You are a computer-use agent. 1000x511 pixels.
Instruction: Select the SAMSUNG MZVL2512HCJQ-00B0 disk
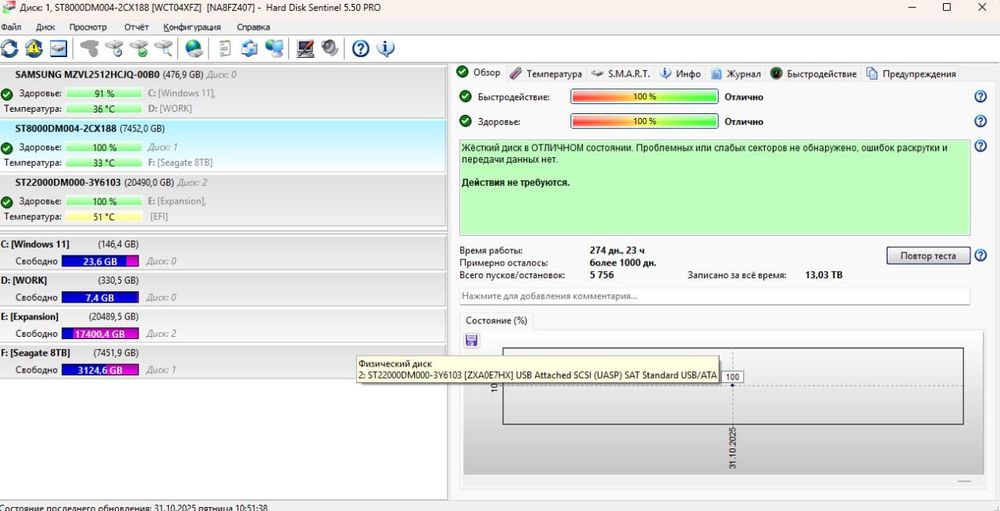click(223, 91)
